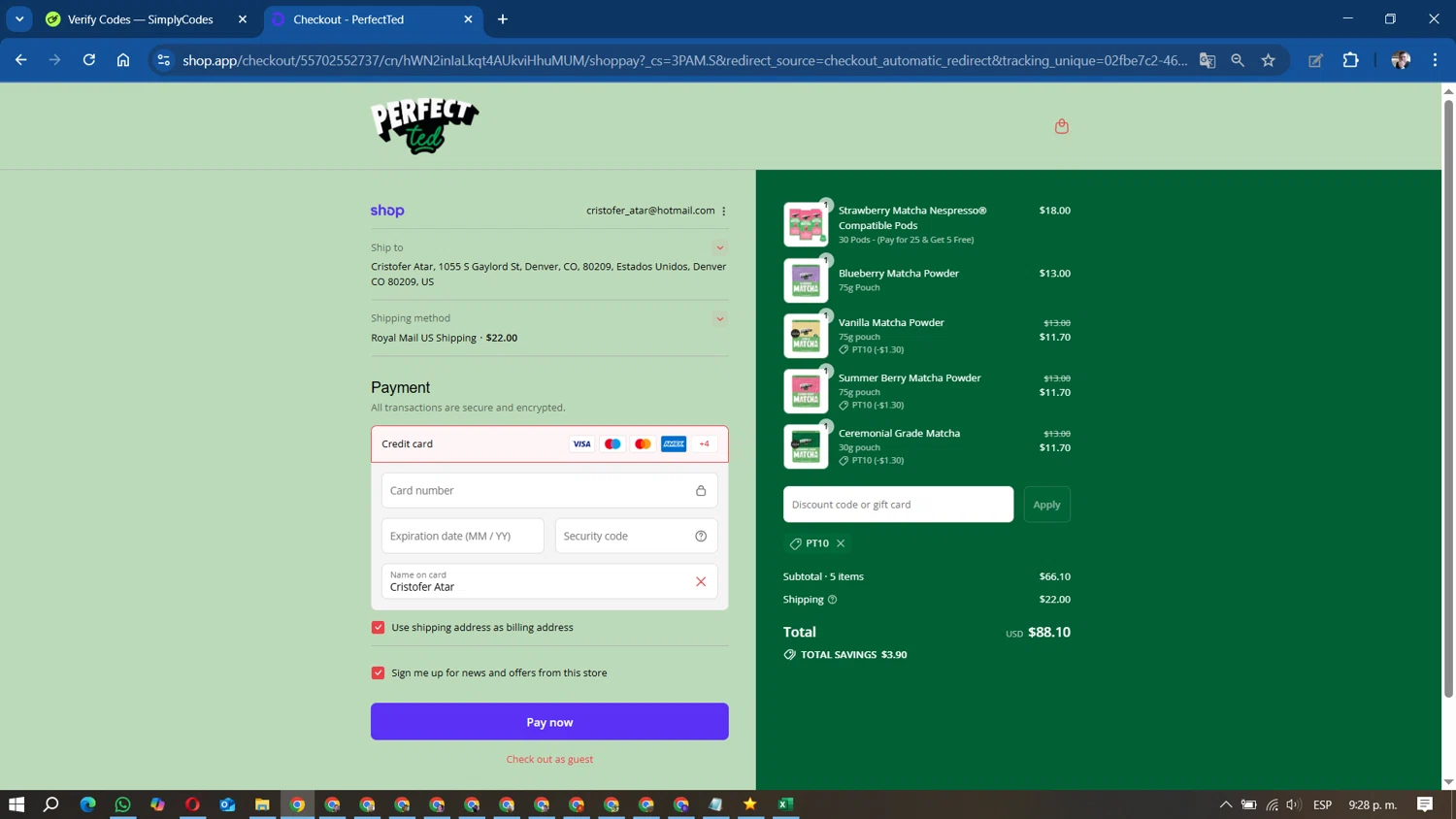The width and height of the screenshot is (1456, 819).
Task: Bookmark this page with the star
Action: tap(1269, 60)
